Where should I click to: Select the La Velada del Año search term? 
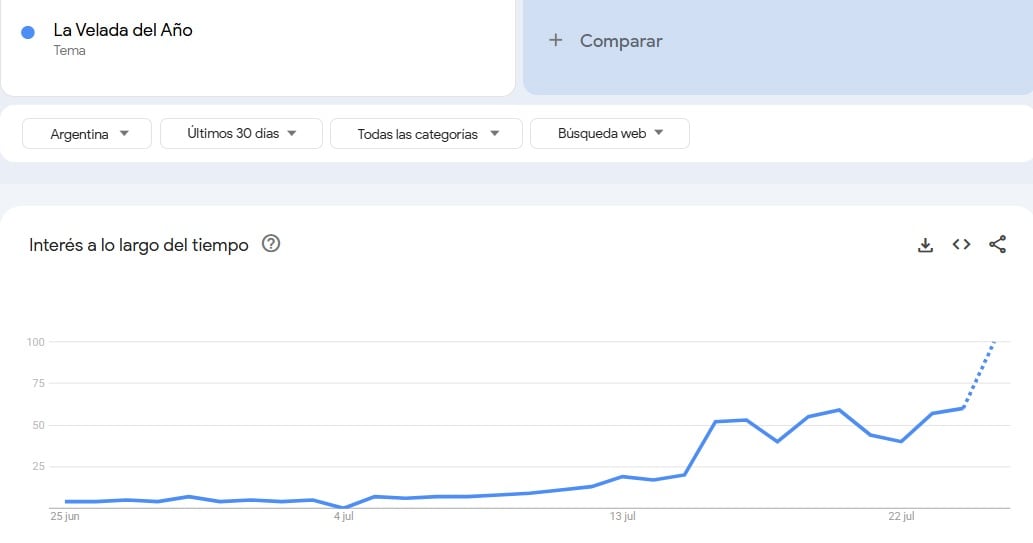pos(123,30)
